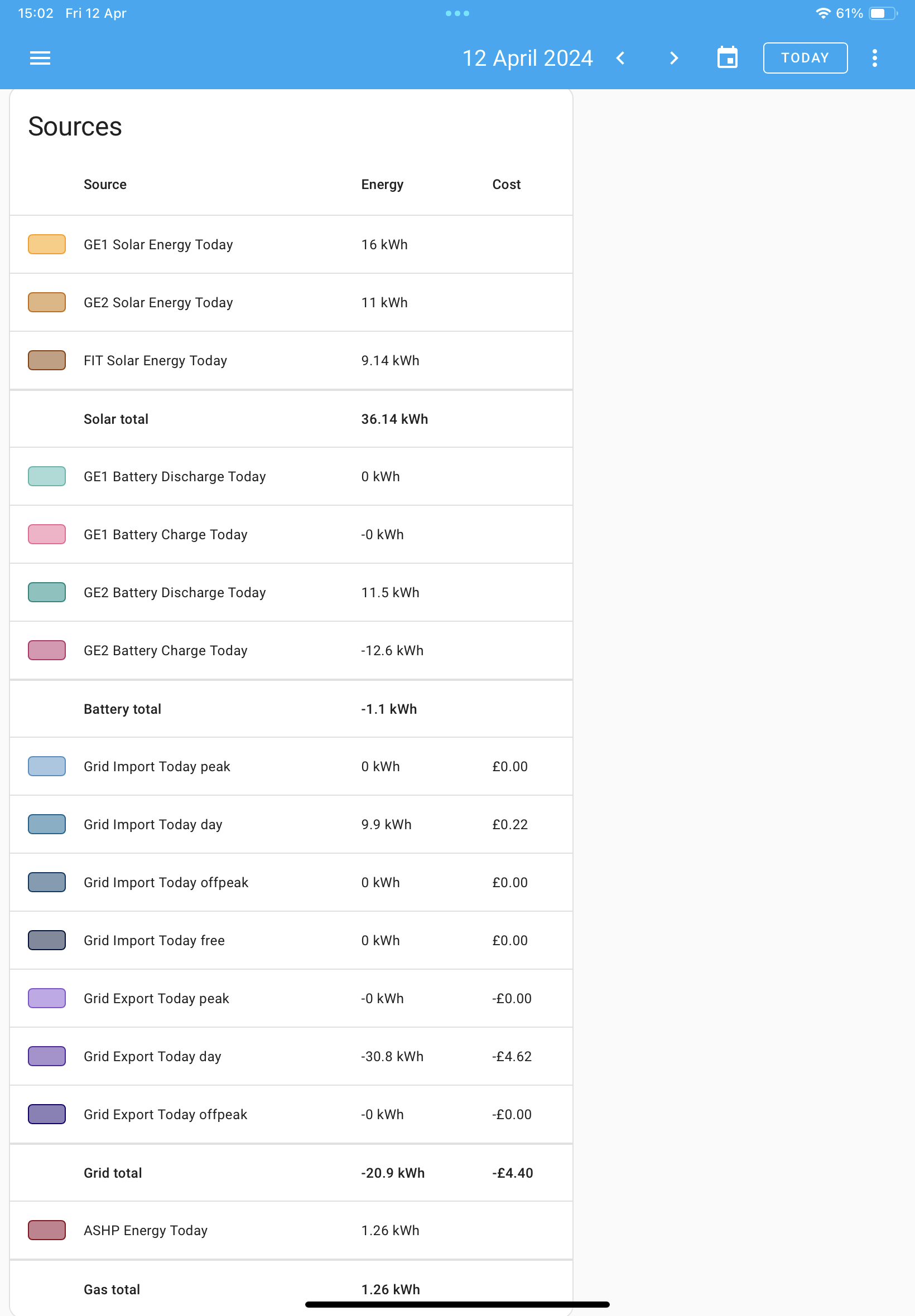Click ASHP Energy Today color swatch

[x=47, y=1230]
